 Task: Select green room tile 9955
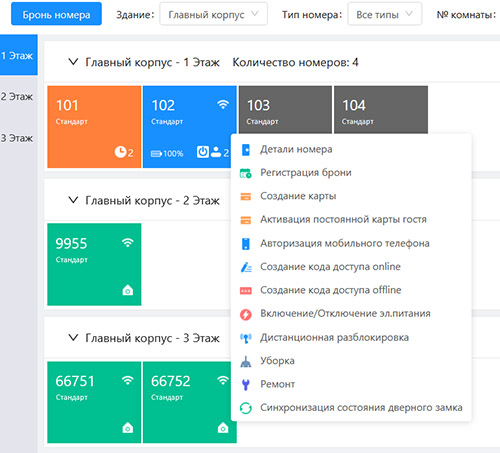[94, 264]
